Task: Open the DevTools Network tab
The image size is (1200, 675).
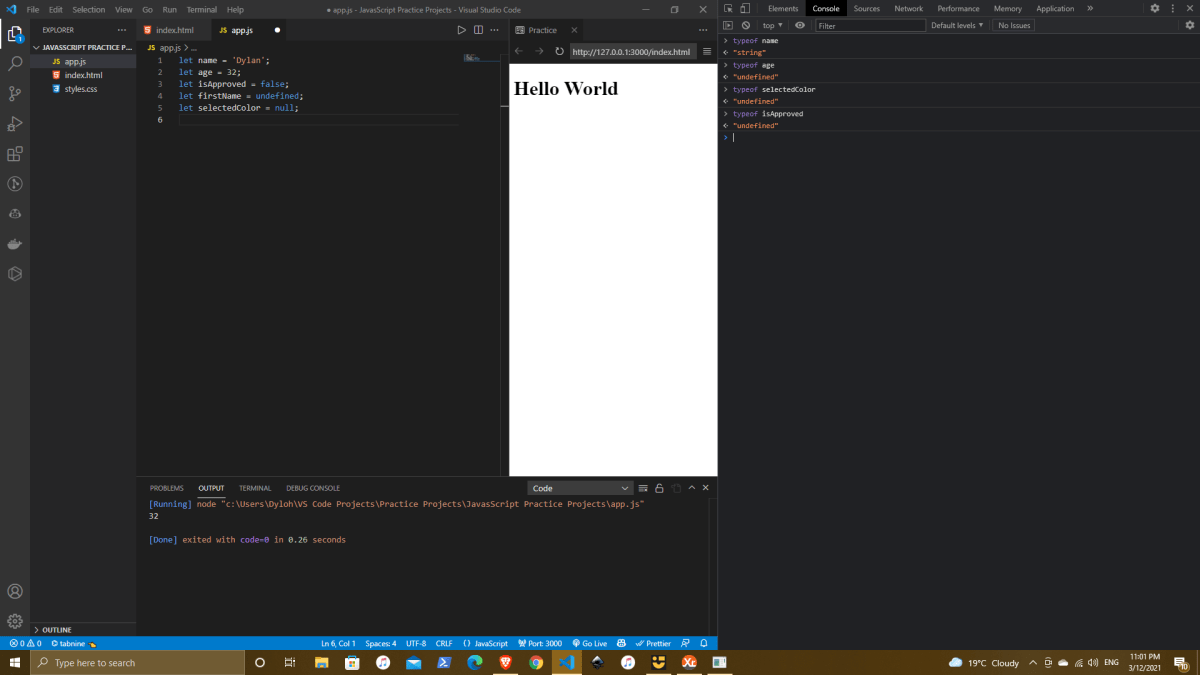Action: tap(909, 8)
